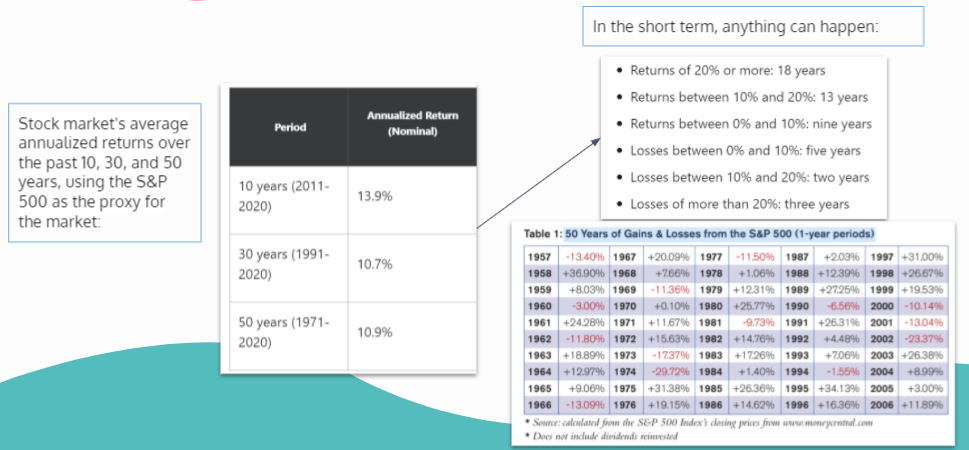Image resolution: width=969 pixels, height=450 pixels.
Task: Click the +25.77% value for 1980
Action: pos(756,305)
